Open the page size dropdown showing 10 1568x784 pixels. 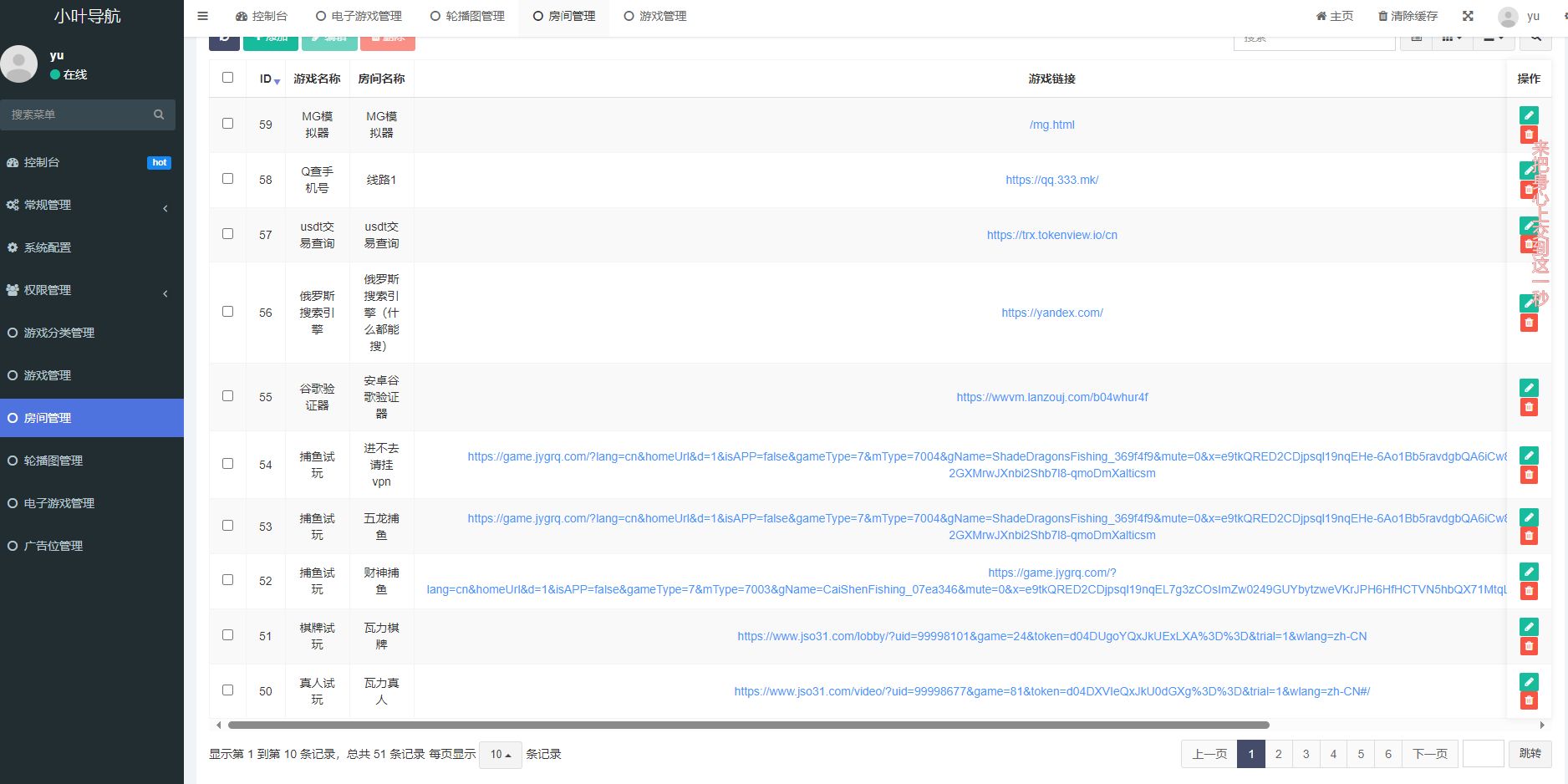(500, 754)
